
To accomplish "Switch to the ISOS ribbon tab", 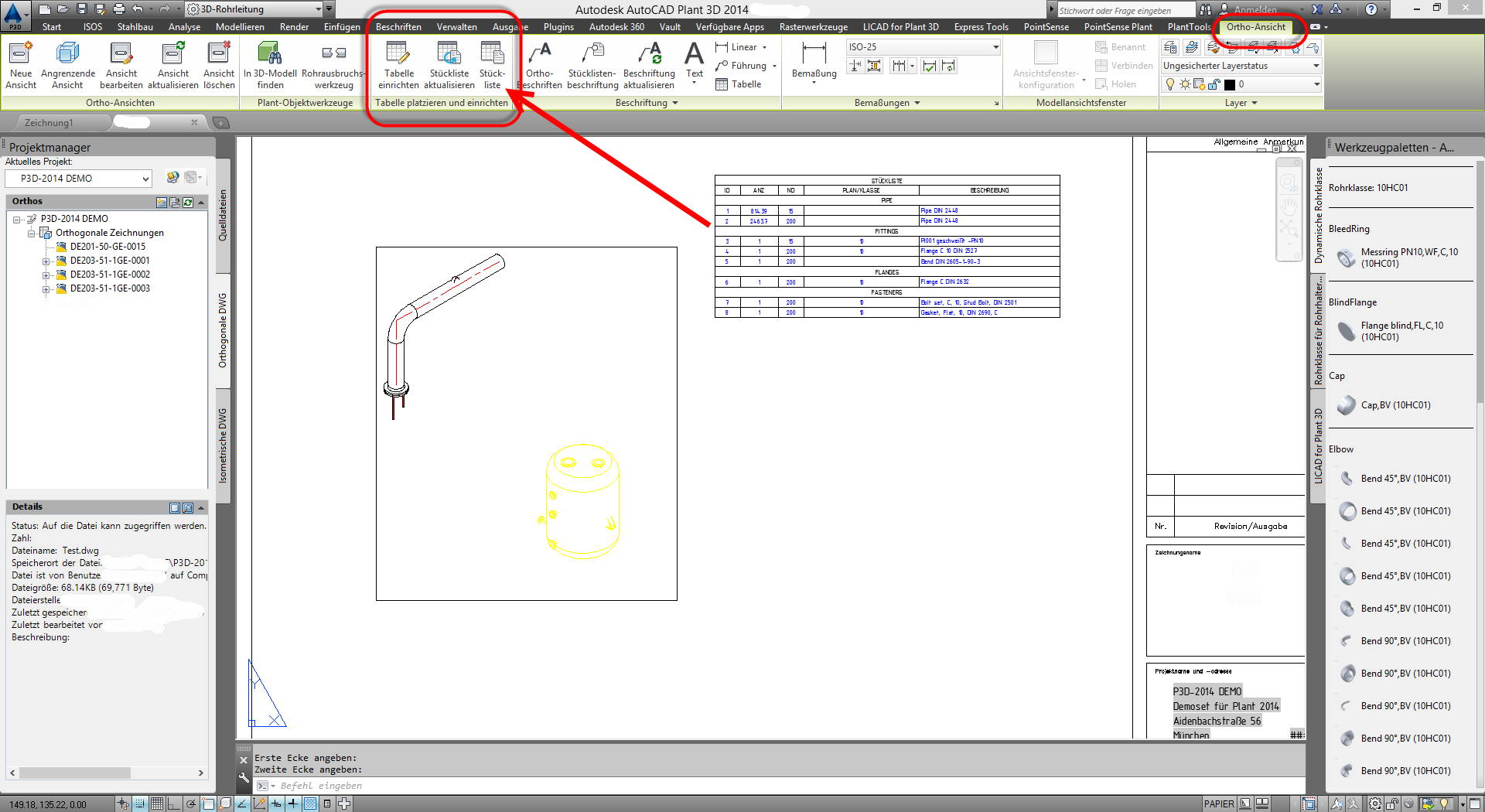I will tap(93, 27).
